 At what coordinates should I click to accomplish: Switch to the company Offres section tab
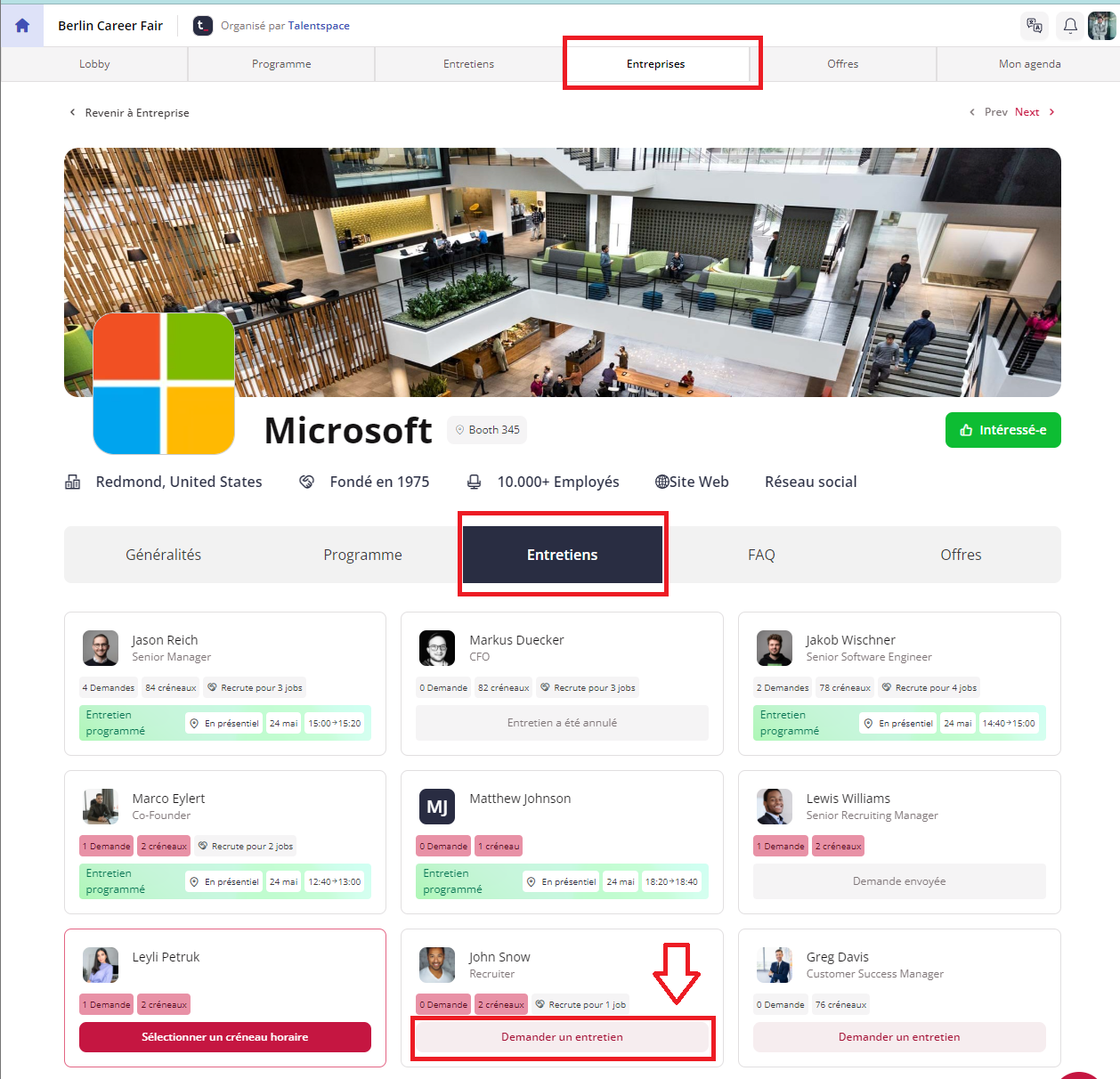(962, 555)
